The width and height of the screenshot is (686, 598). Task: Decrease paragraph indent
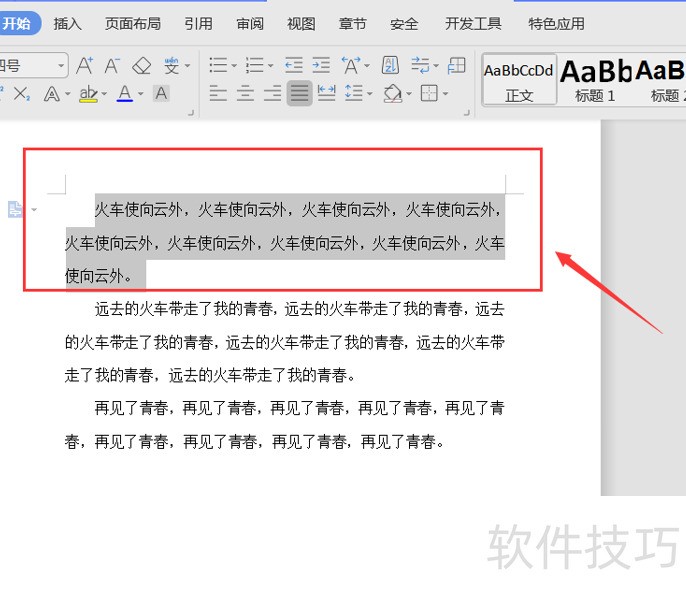click(294, 66)
